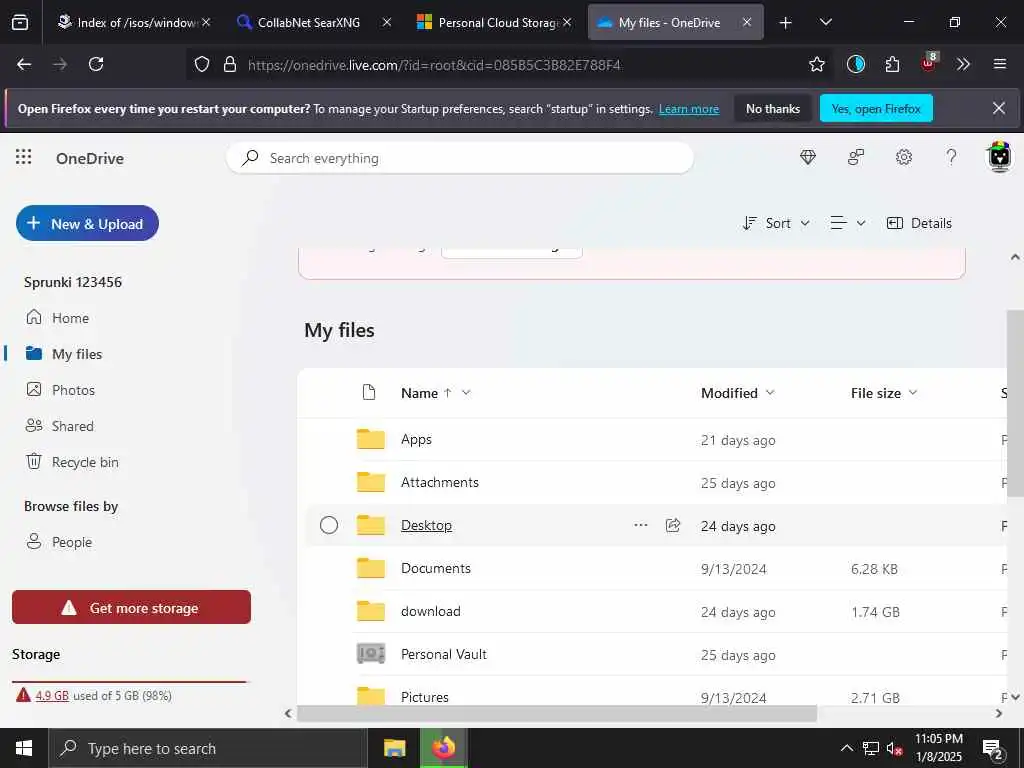Open OneDrive settings gear
The height and width of the screenshot is (768, 1024).
(904, 157)
